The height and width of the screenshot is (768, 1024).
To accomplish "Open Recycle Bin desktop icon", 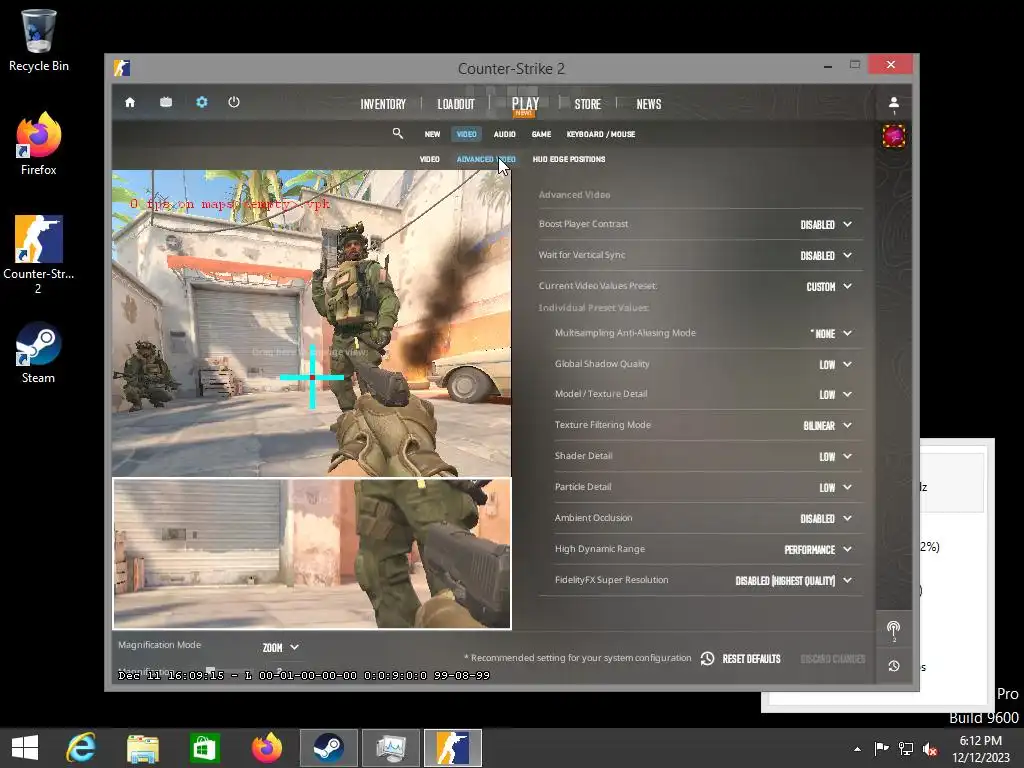I will point(39,40).
